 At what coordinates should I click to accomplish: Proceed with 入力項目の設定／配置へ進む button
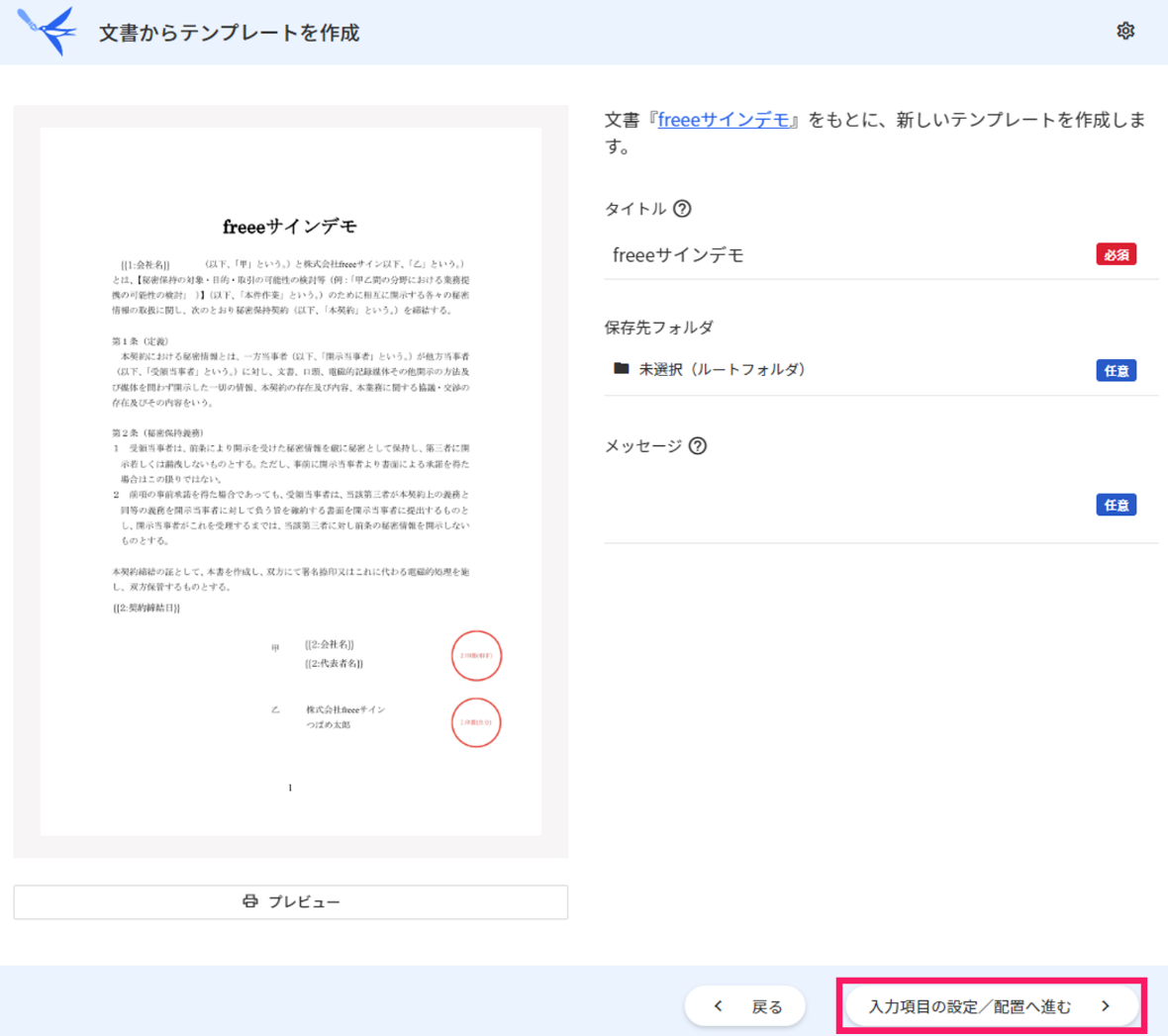point(992,1006)
